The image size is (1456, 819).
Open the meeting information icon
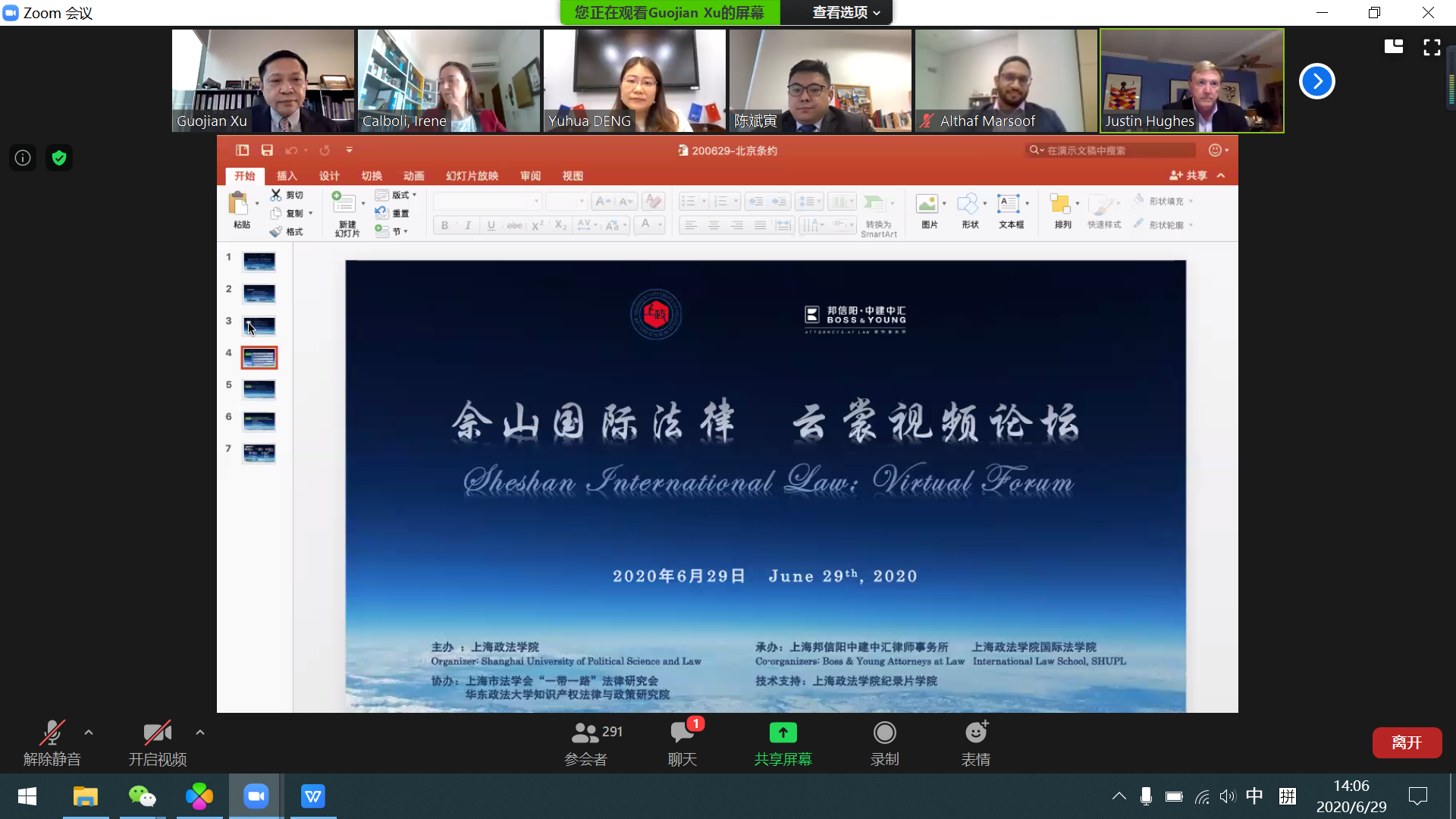(23, 158)
